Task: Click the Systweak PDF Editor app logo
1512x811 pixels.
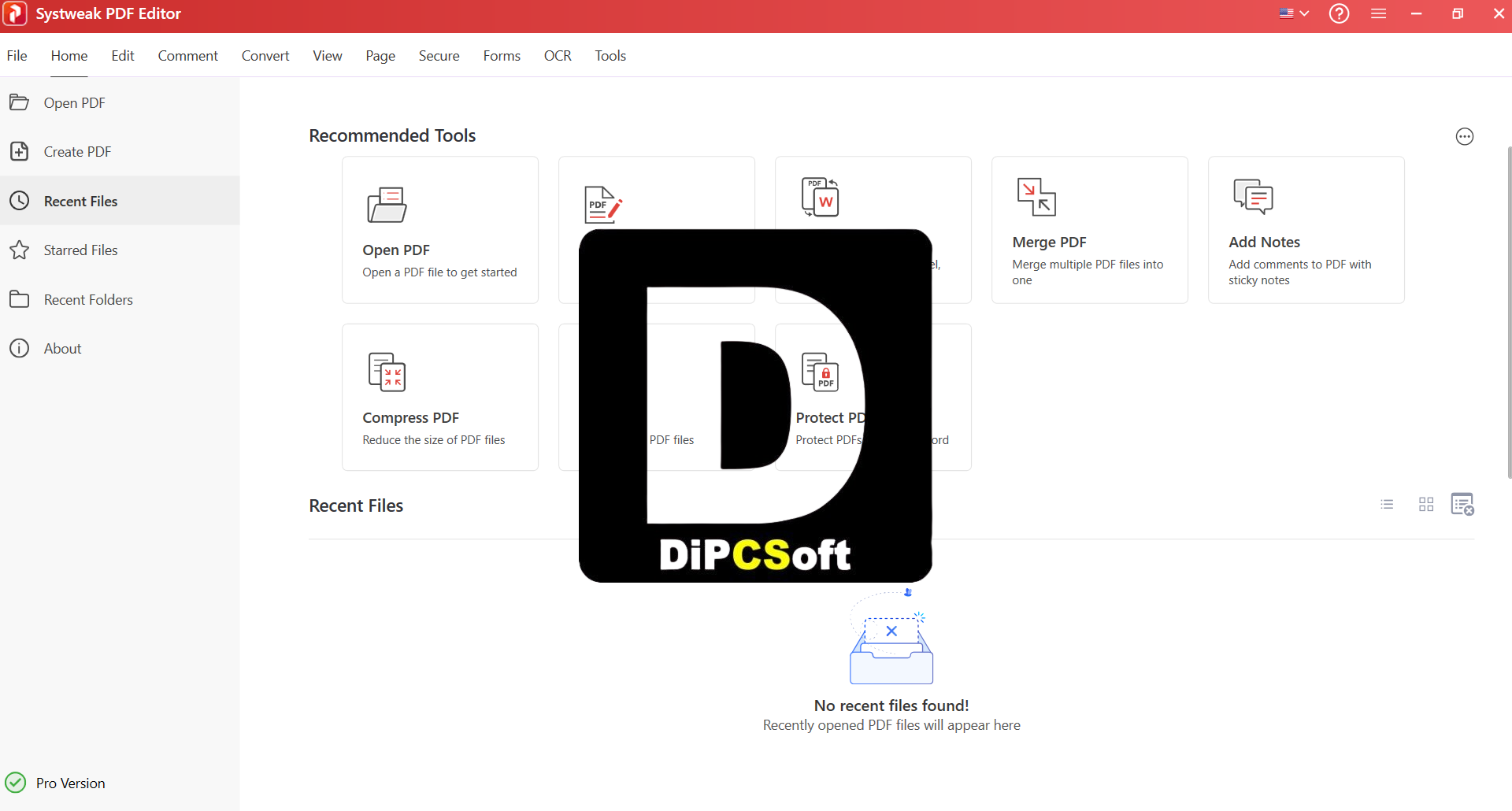Action: (x=15, y=13)
